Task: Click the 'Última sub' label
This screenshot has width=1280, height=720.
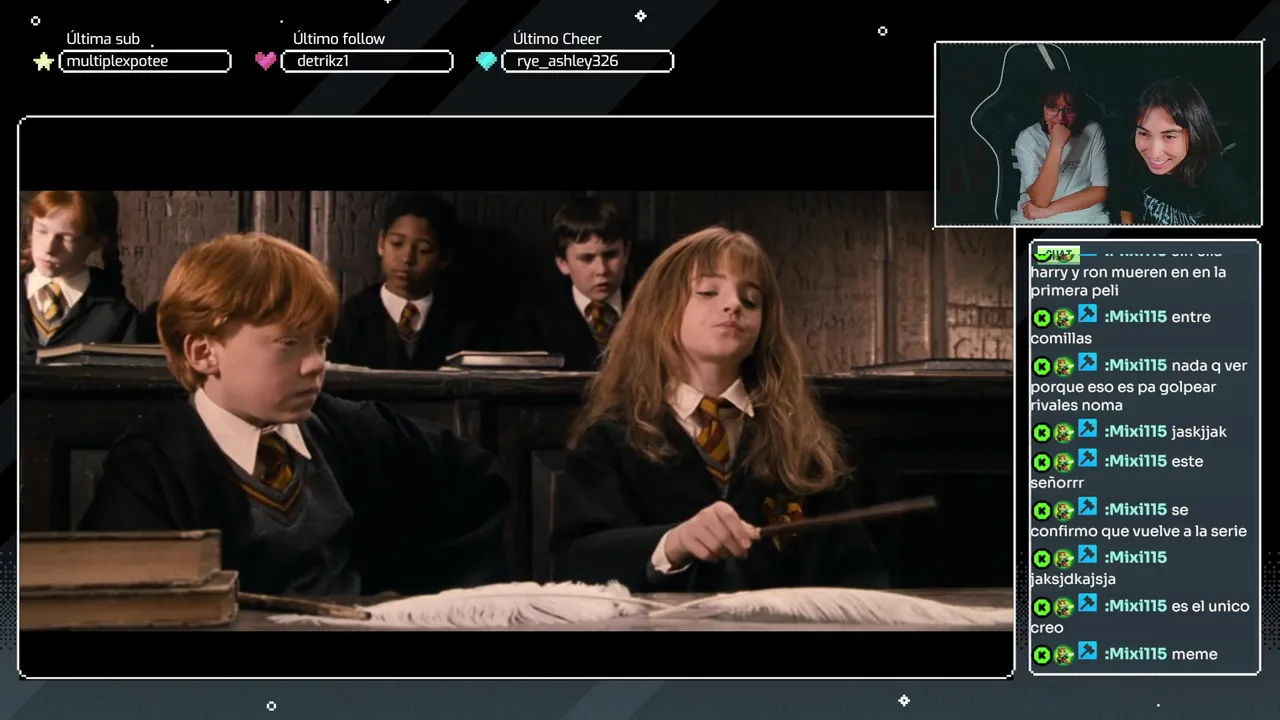Action: (103, 39)
